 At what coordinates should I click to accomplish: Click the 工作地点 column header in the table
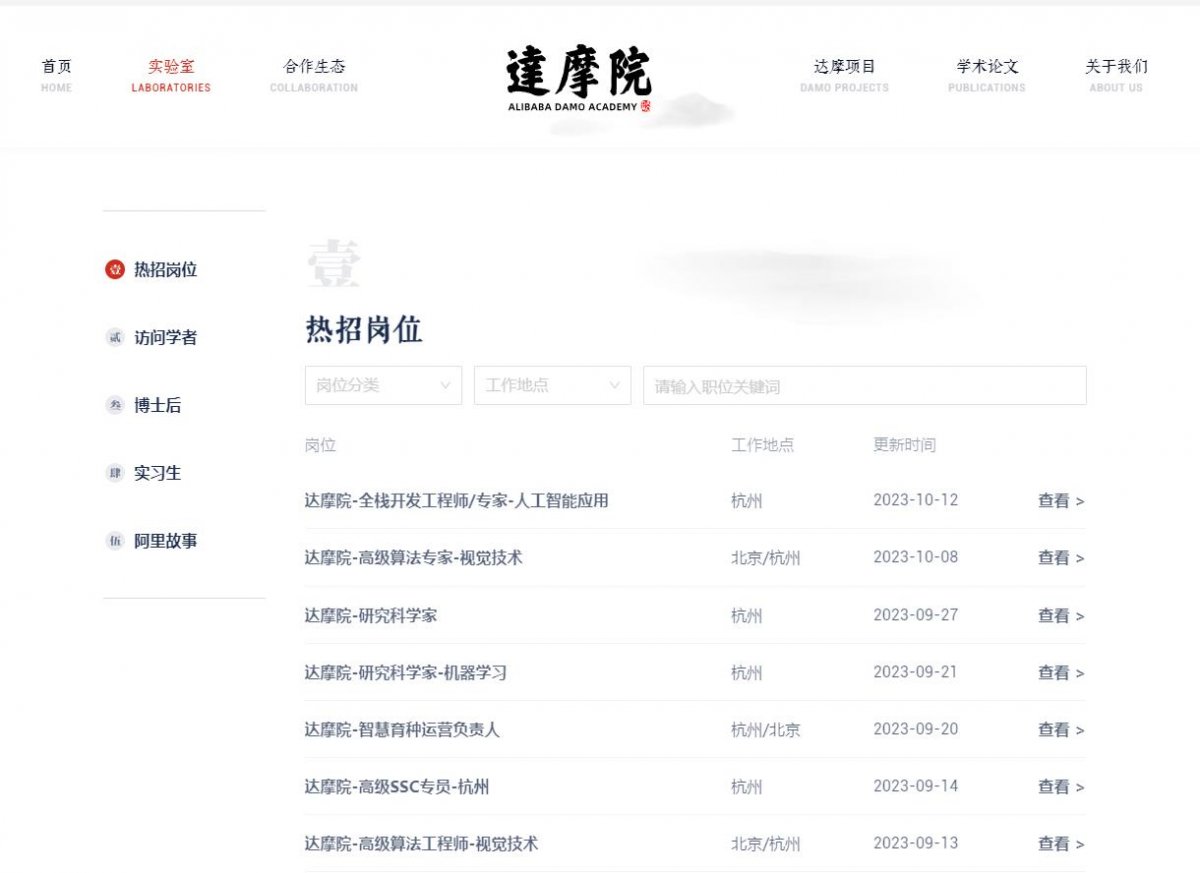coord(763,445)
